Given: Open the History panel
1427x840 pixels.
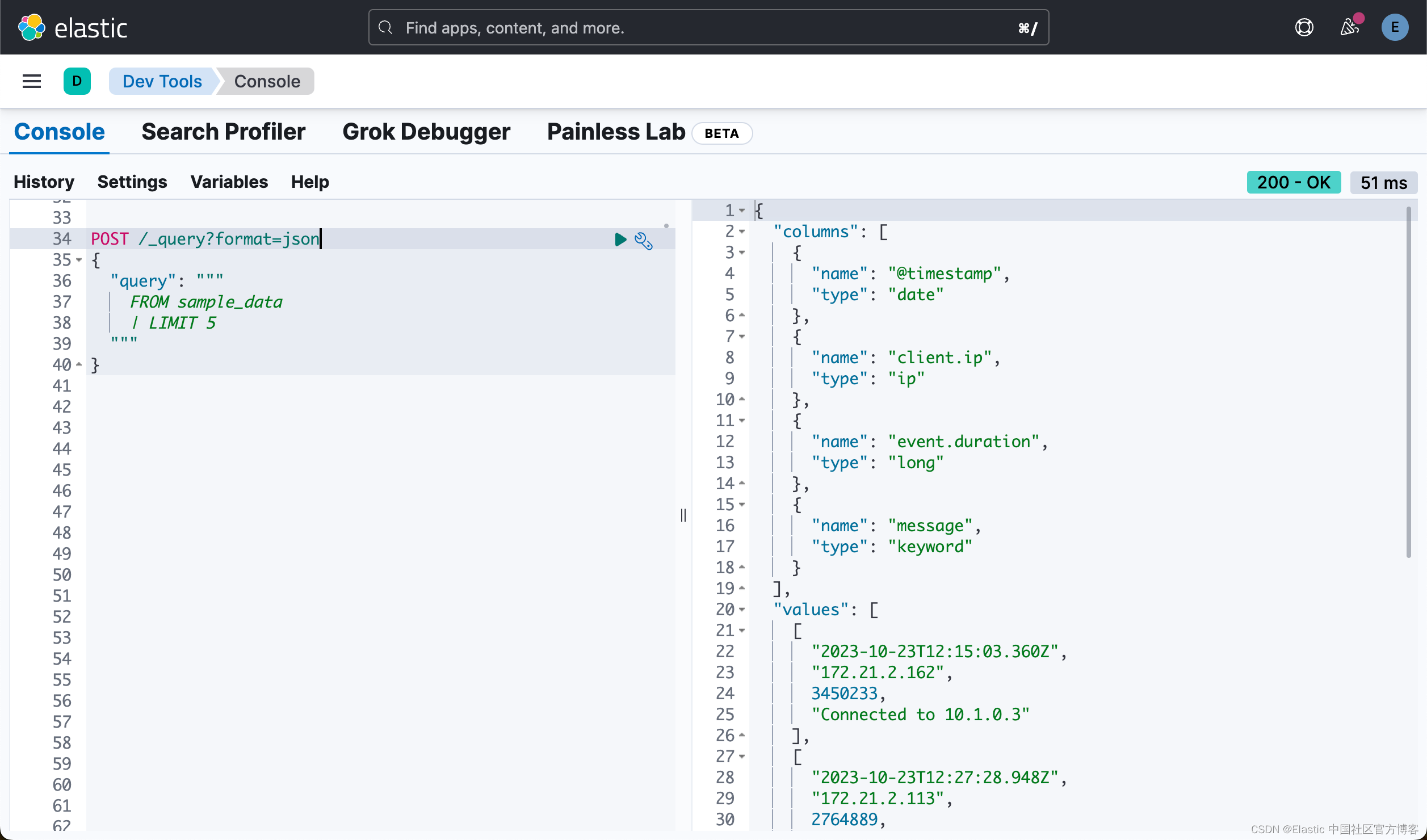Looking at the screenshot, I should tap(44, 182).
